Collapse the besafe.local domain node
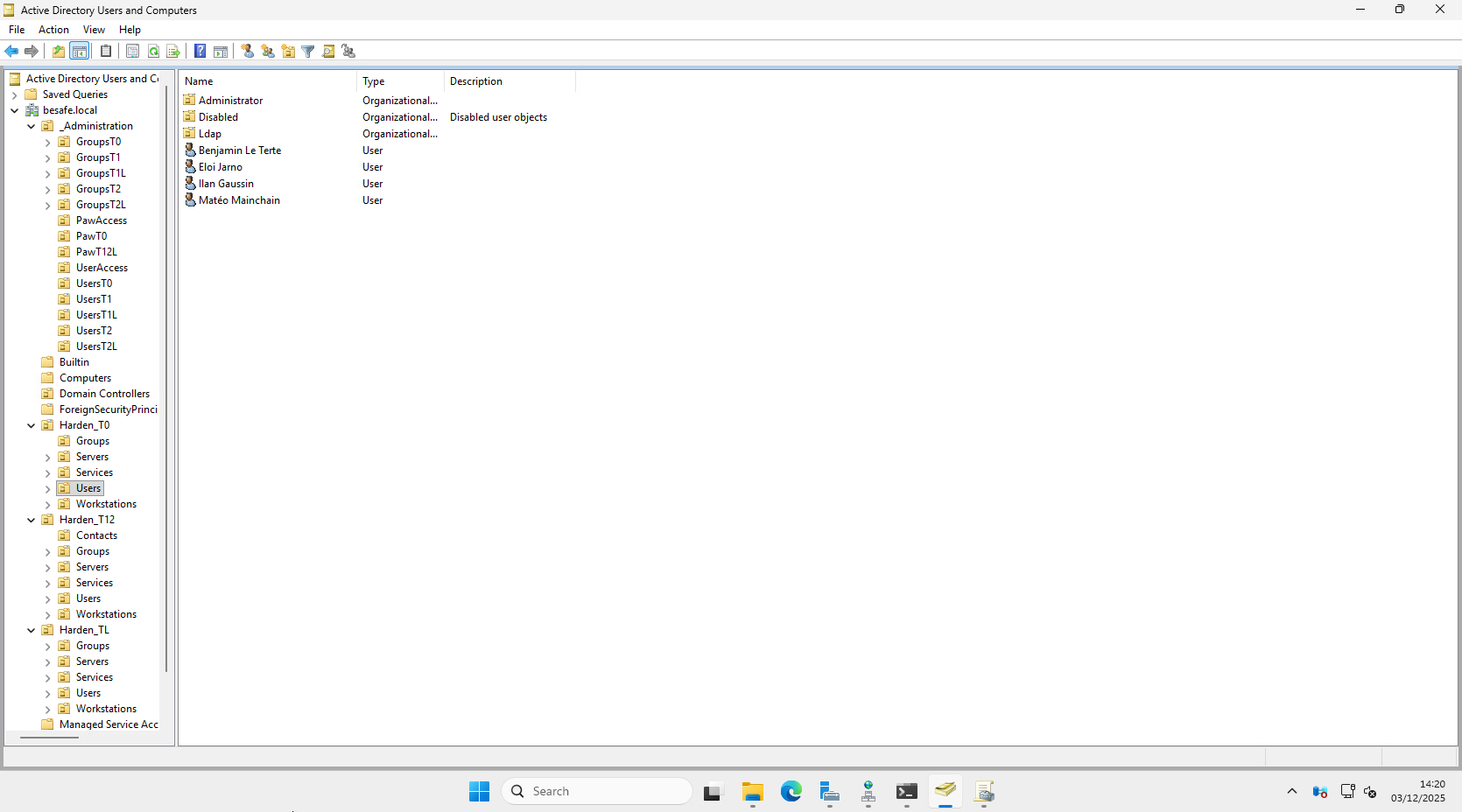The height and width of the screenshot is (812, 1462). click(15, 110)
